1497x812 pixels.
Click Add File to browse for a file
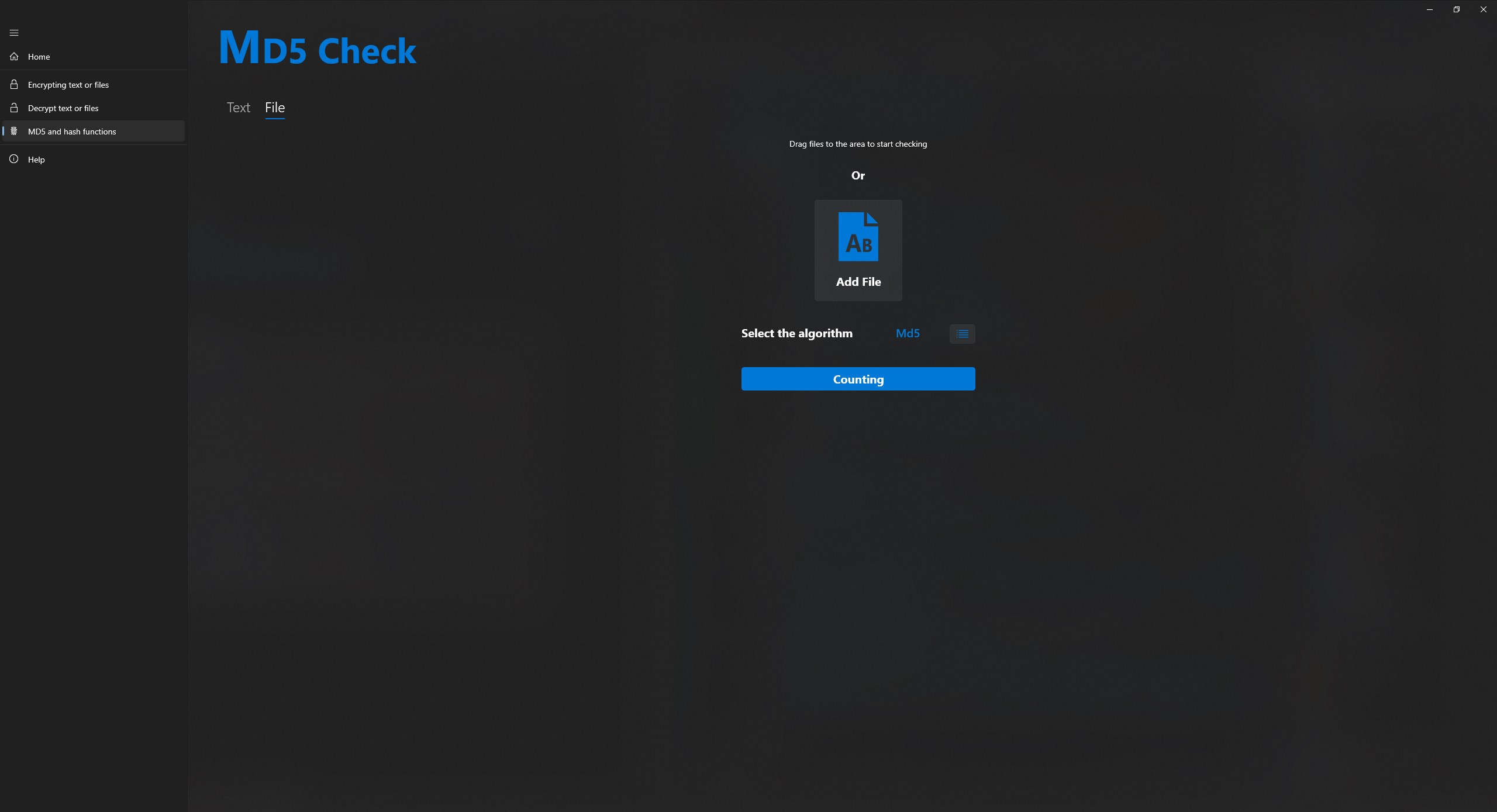pos(857,250)
